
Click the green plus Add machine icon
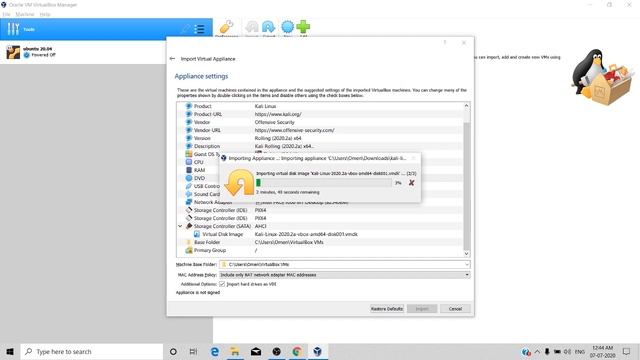pos(303,27)
